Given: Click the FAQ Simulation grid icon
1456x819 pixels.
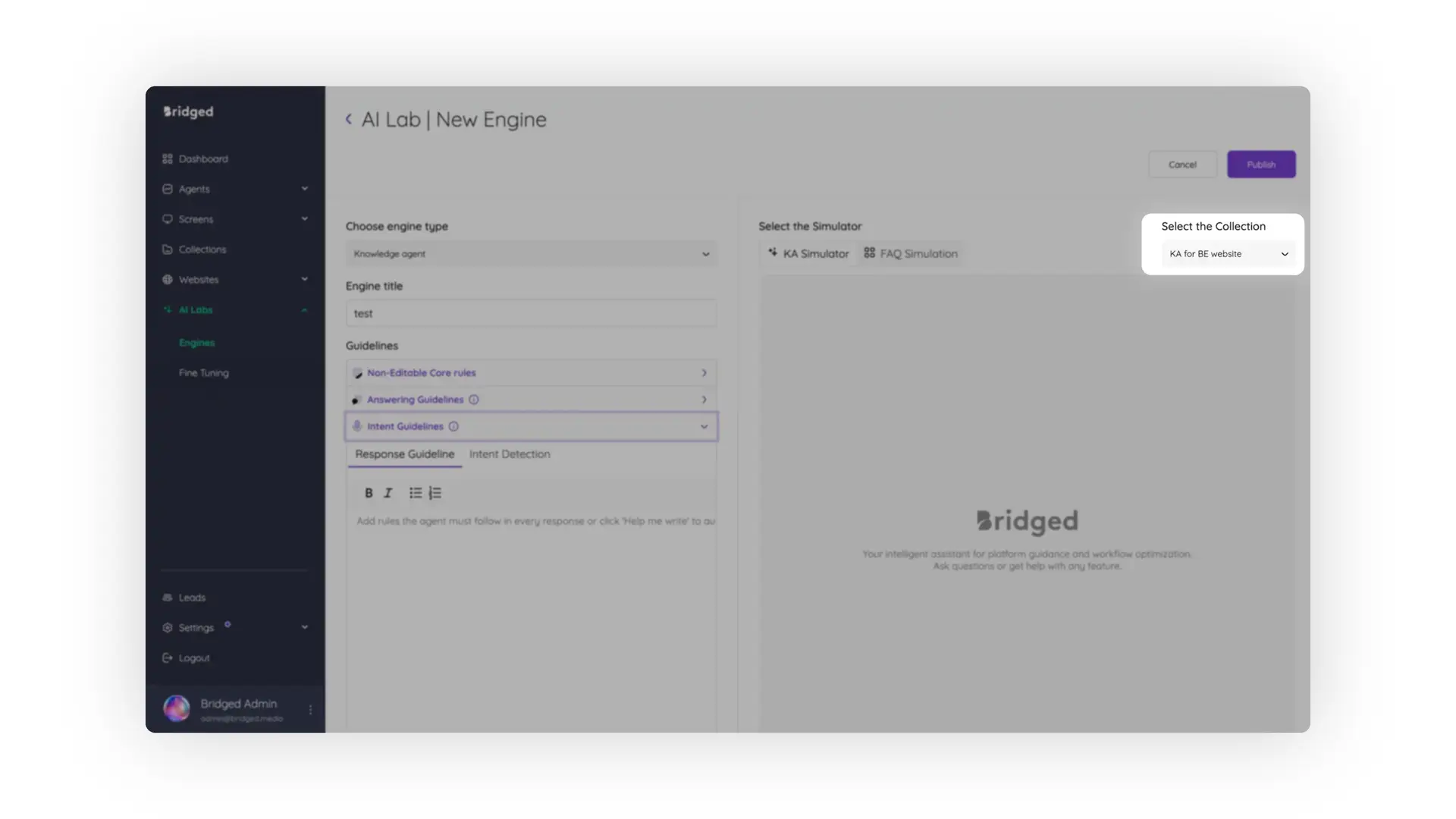Looking at the screenshot, I should point(869,253).
